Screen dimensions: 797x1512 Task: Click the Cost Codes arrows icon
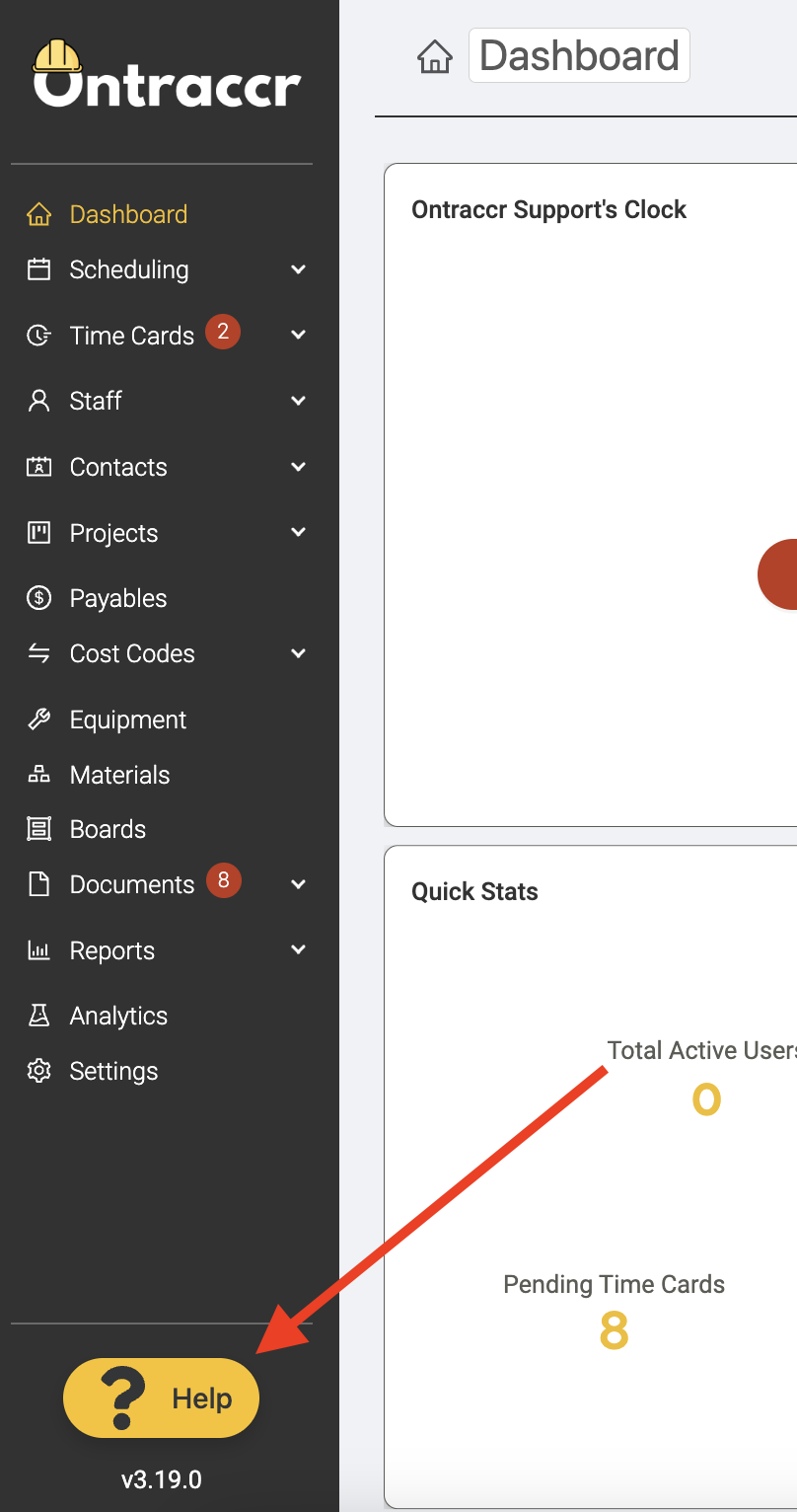coord(38,653)
